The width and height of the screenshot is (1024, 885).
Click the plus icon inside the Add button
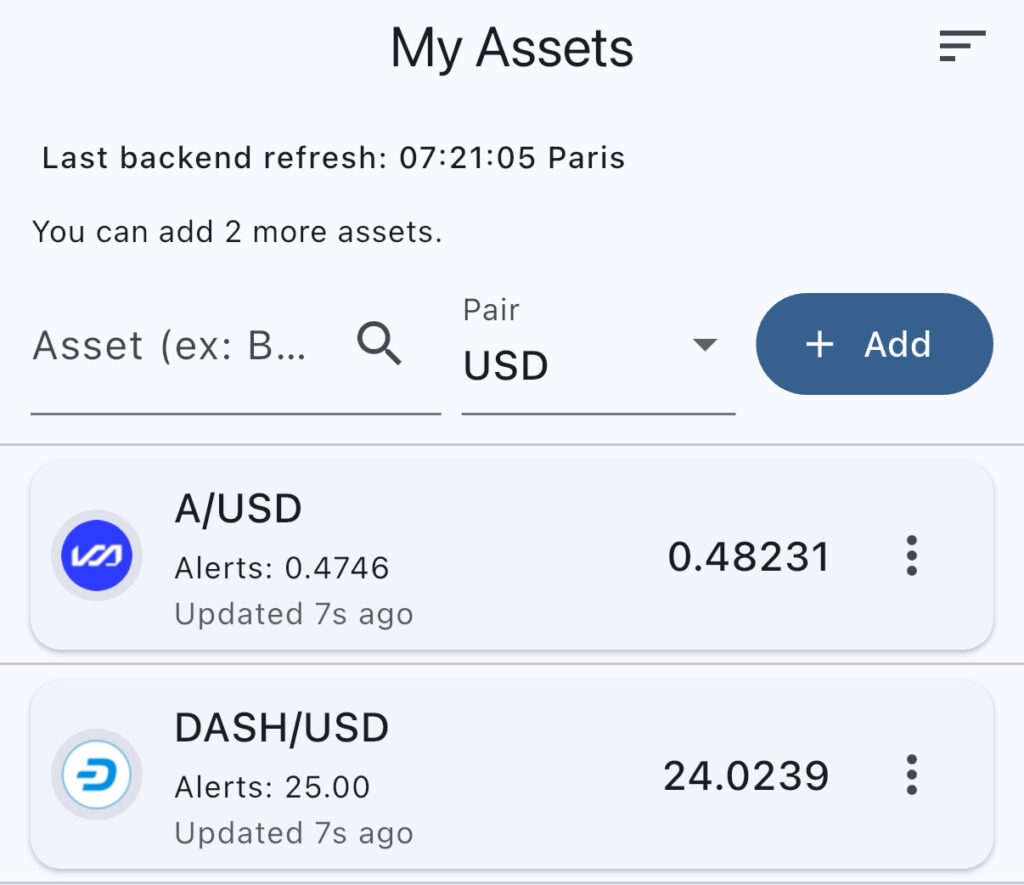pos(819,345)
